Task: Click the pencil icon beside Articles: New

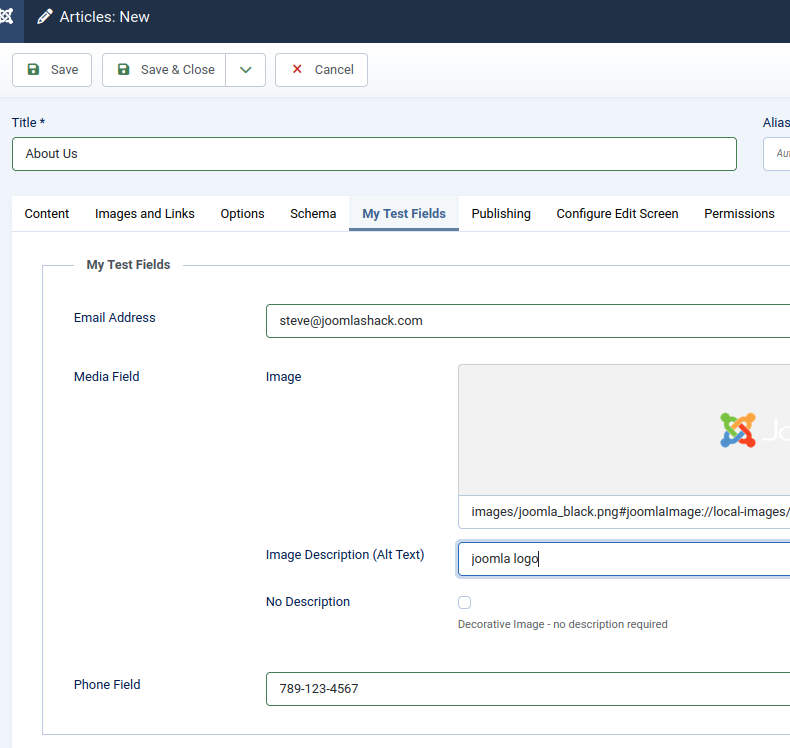Action: (45, 17)
